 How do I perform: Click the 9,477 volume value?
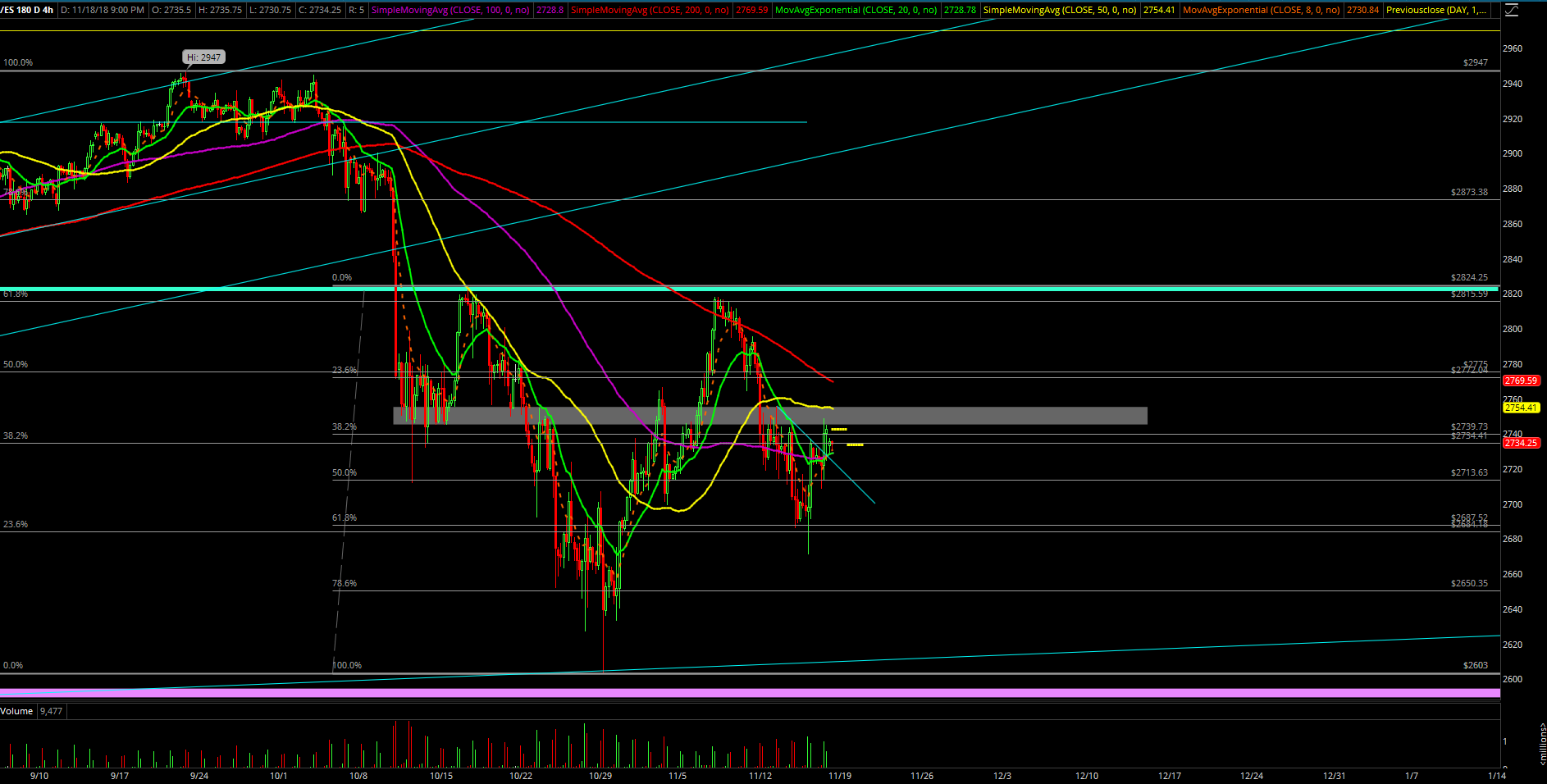tap(51, 711)
